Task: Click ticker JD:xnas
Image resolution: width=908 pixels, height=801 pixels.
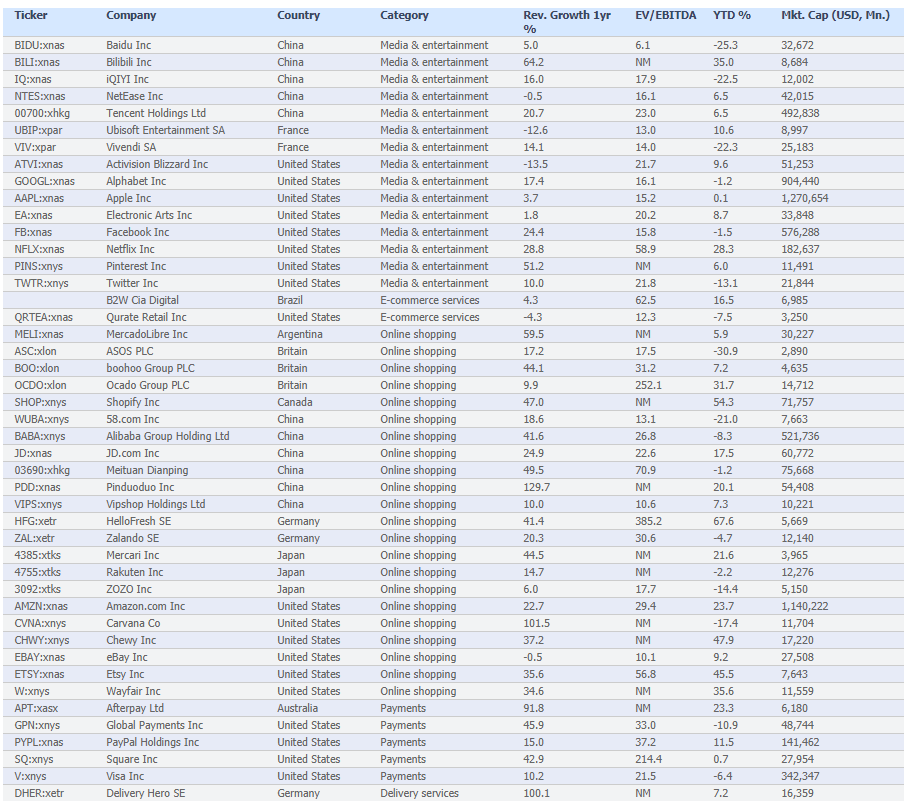Action: coord(33,453)
